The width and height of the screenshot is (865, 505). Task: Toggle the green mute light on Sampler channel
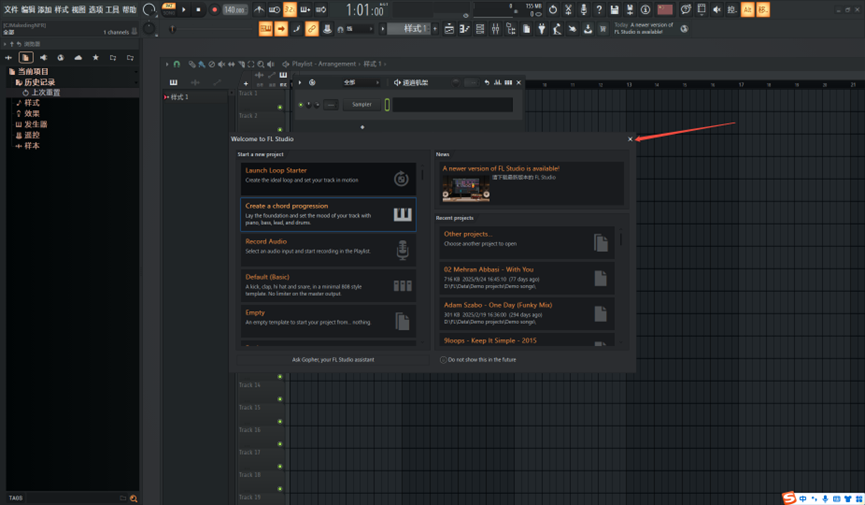click(x=300, y=104)
